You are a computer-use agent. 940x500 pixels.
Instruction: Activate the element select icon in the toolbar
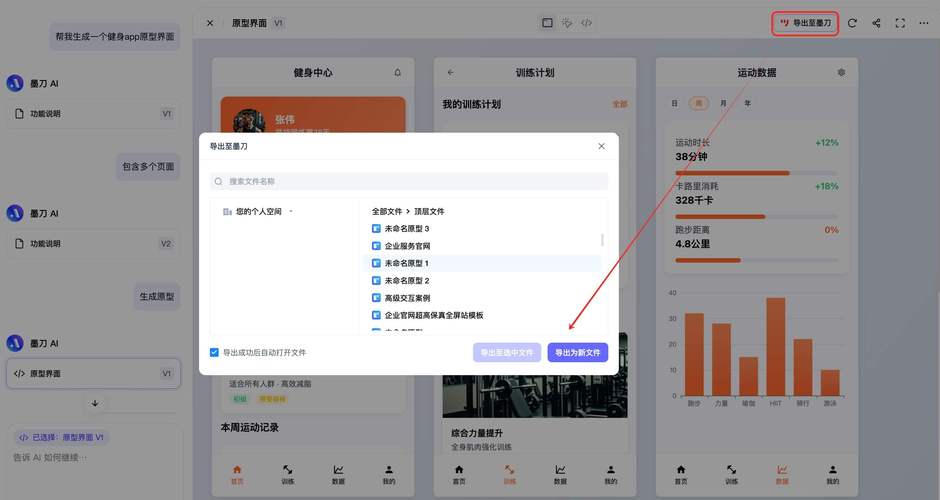coord(567,23)
